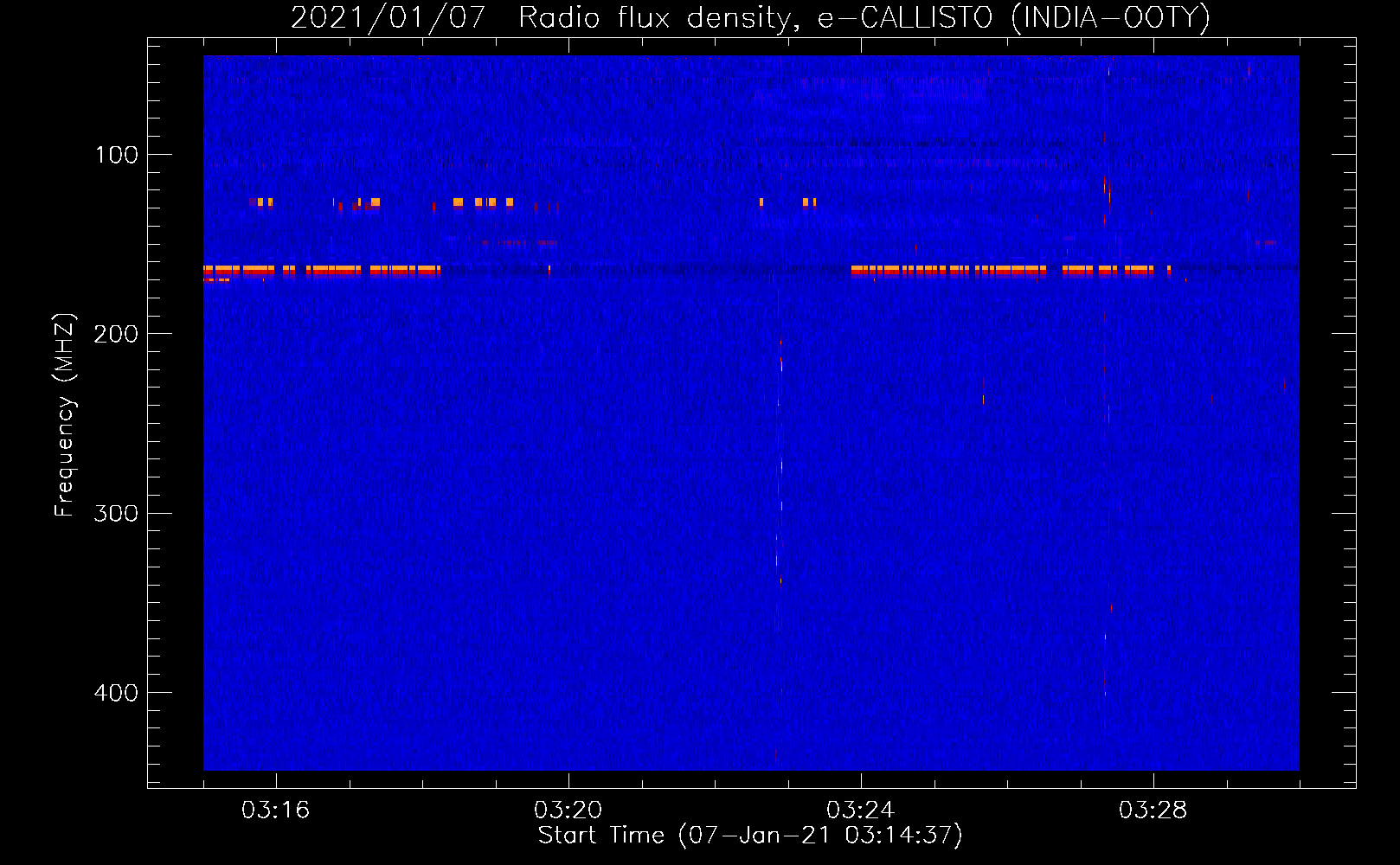Click the 400 frequency tick label
Screen dimensions: 1400x865
pyautogui.click(x=116, y=693)
